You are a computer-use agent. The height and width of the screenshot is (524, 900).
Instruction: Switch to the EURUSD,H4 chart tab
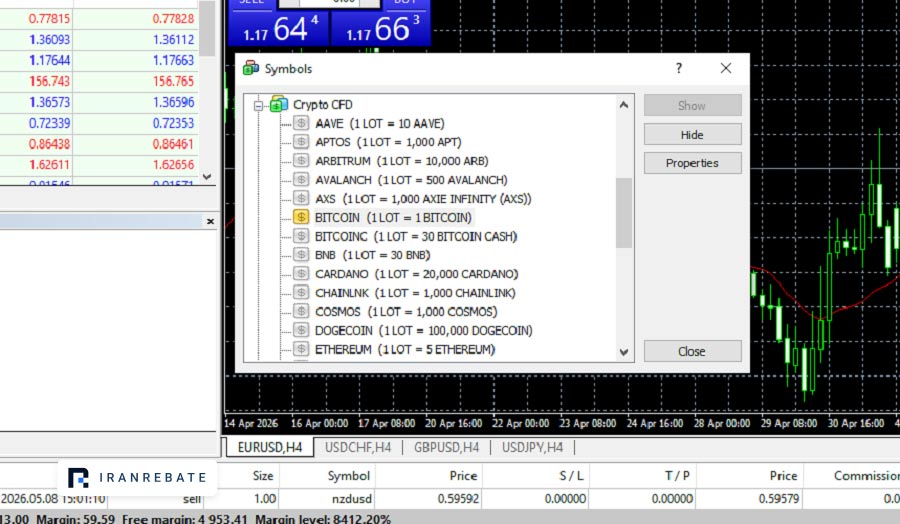[x=270, y=448]
